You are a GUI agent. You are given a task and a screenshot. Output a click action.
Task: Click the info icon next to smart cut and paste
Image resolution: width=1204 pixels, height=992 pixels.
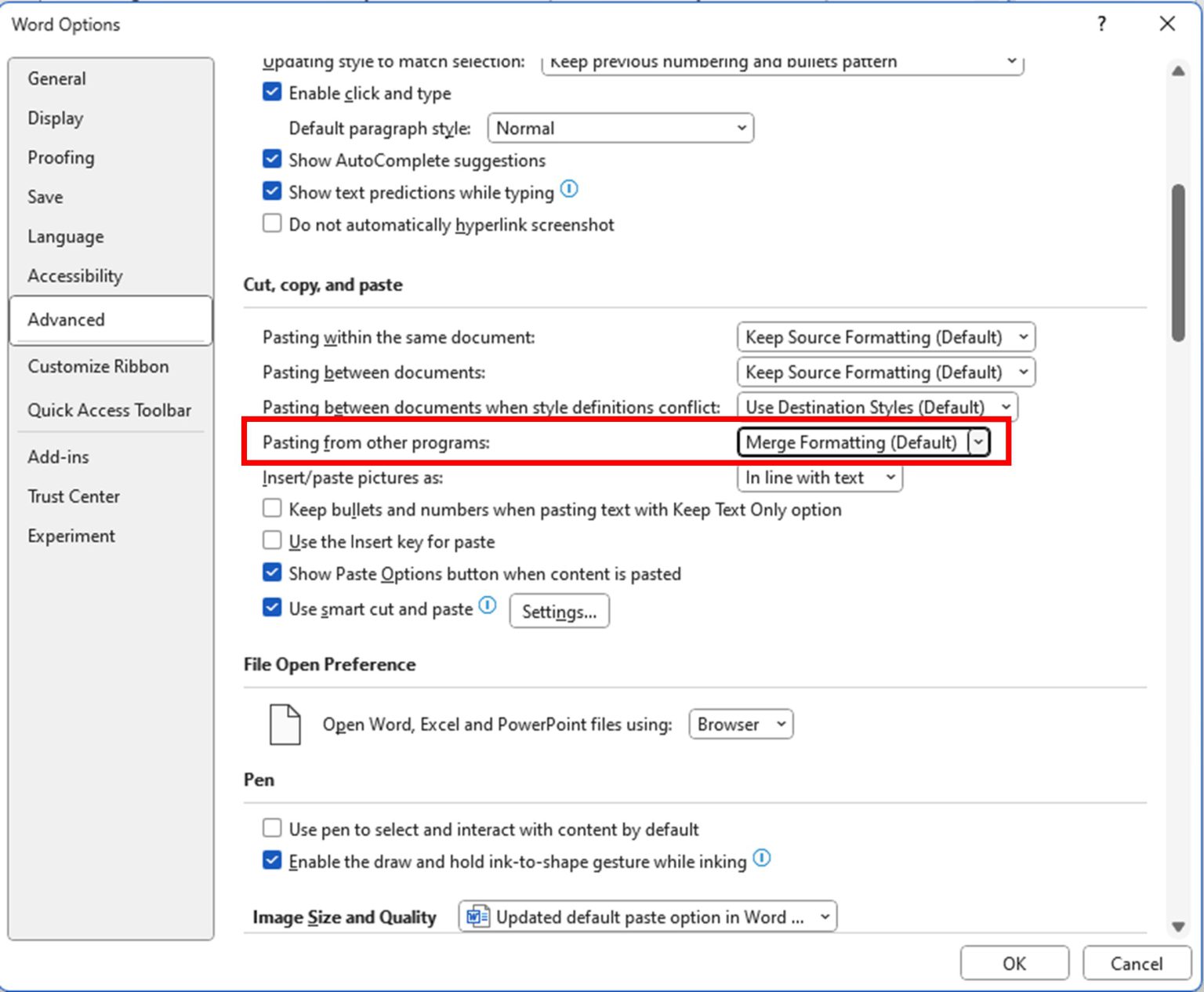487,605
